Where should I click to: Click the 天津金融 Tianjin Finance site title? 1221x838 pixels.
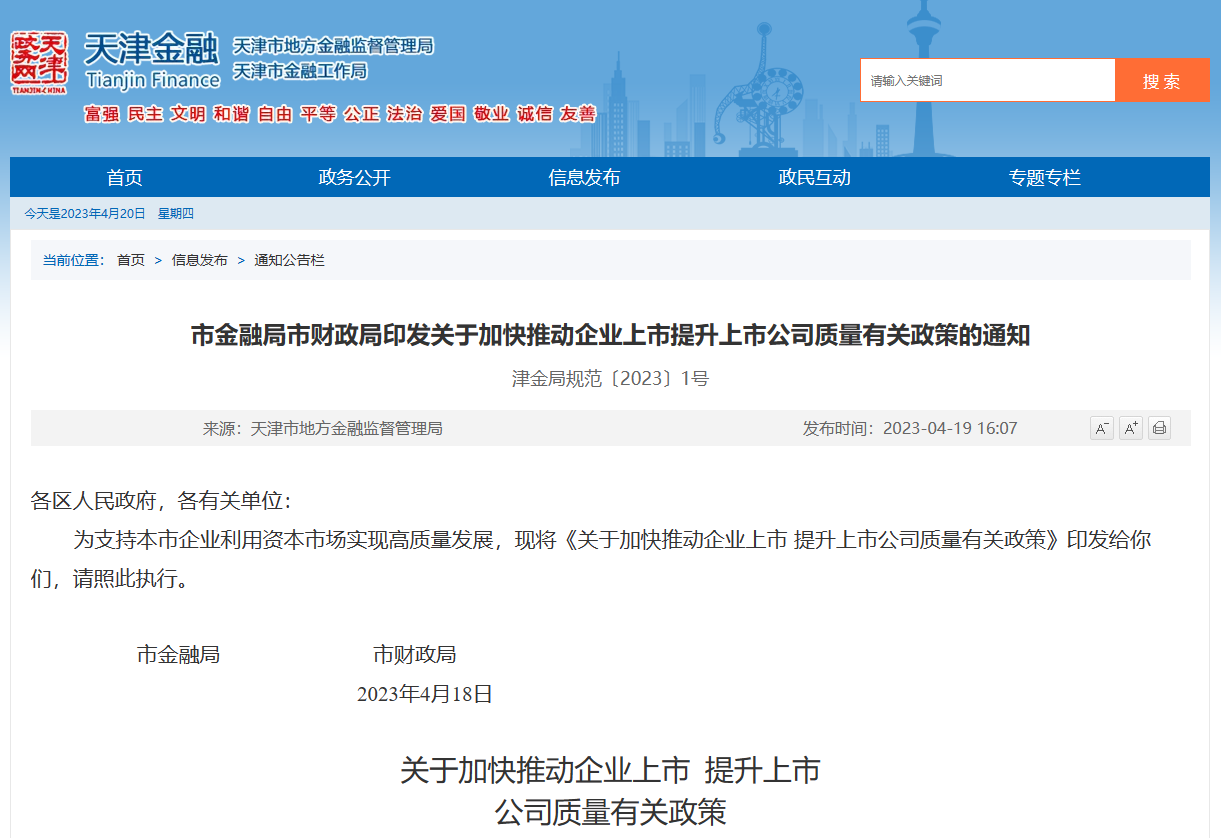[152, 62]
